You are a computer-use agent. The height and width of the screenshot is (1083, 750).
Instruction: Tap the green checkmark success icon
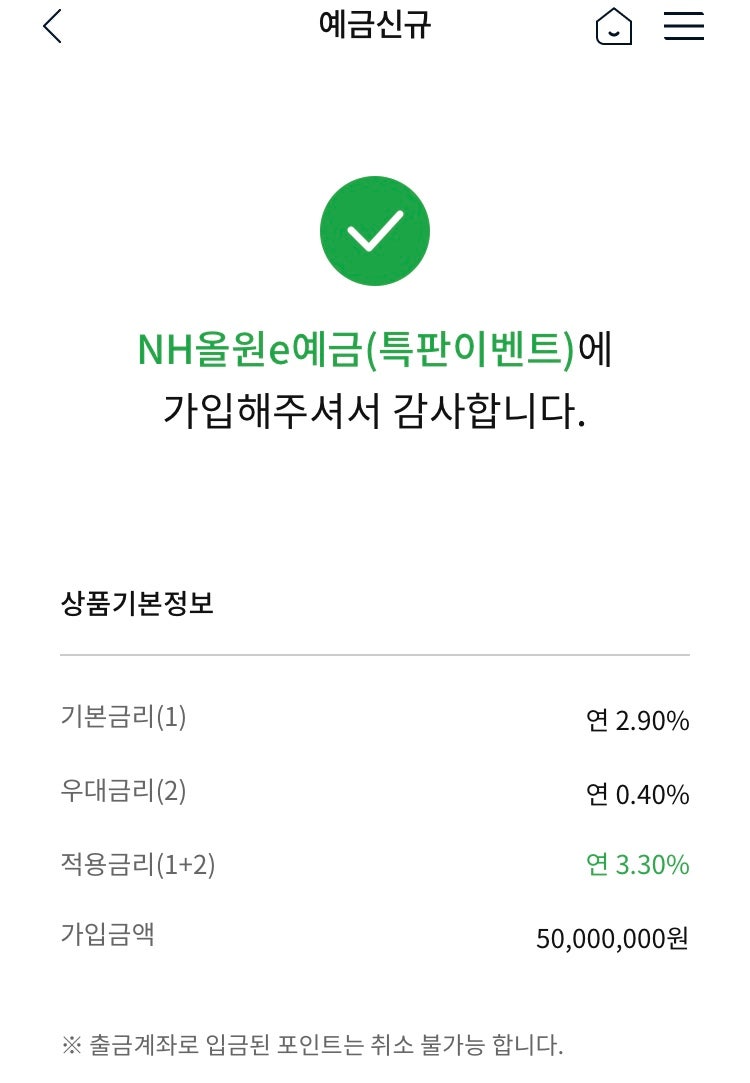pos(375,230)
